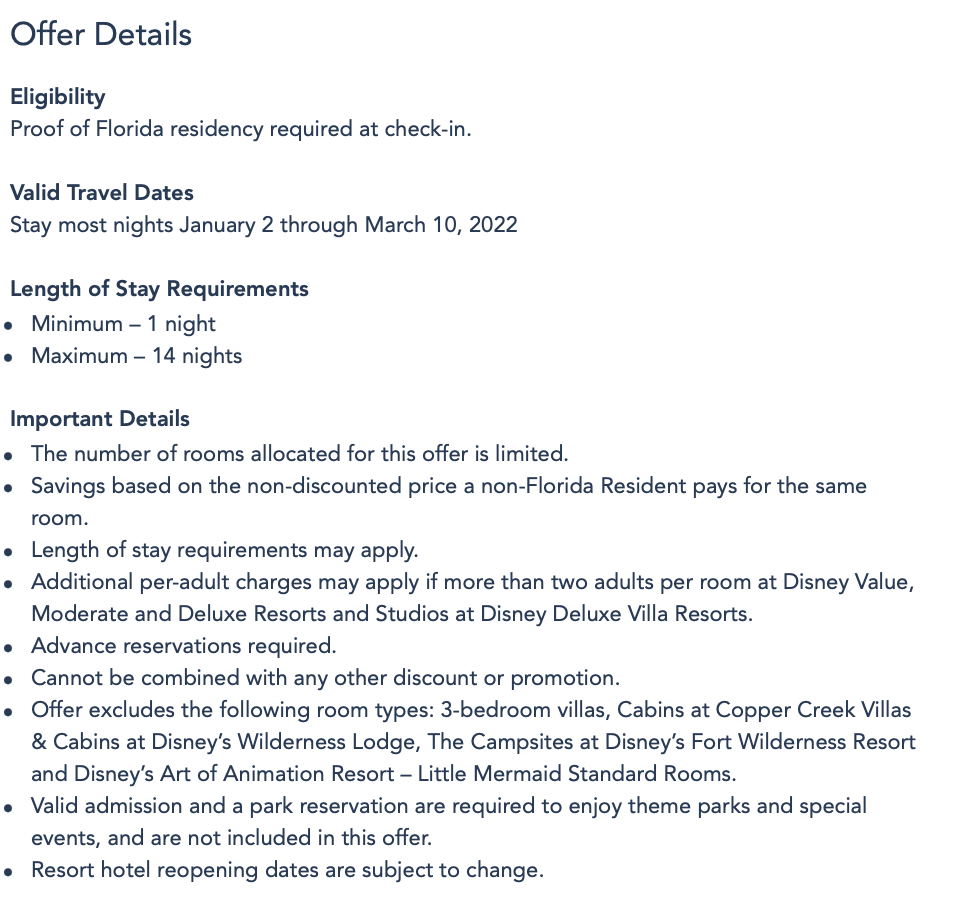Click the Advance reservations required bullet
This screenshot has width=966, height=908.
click(x=183, y=646)
